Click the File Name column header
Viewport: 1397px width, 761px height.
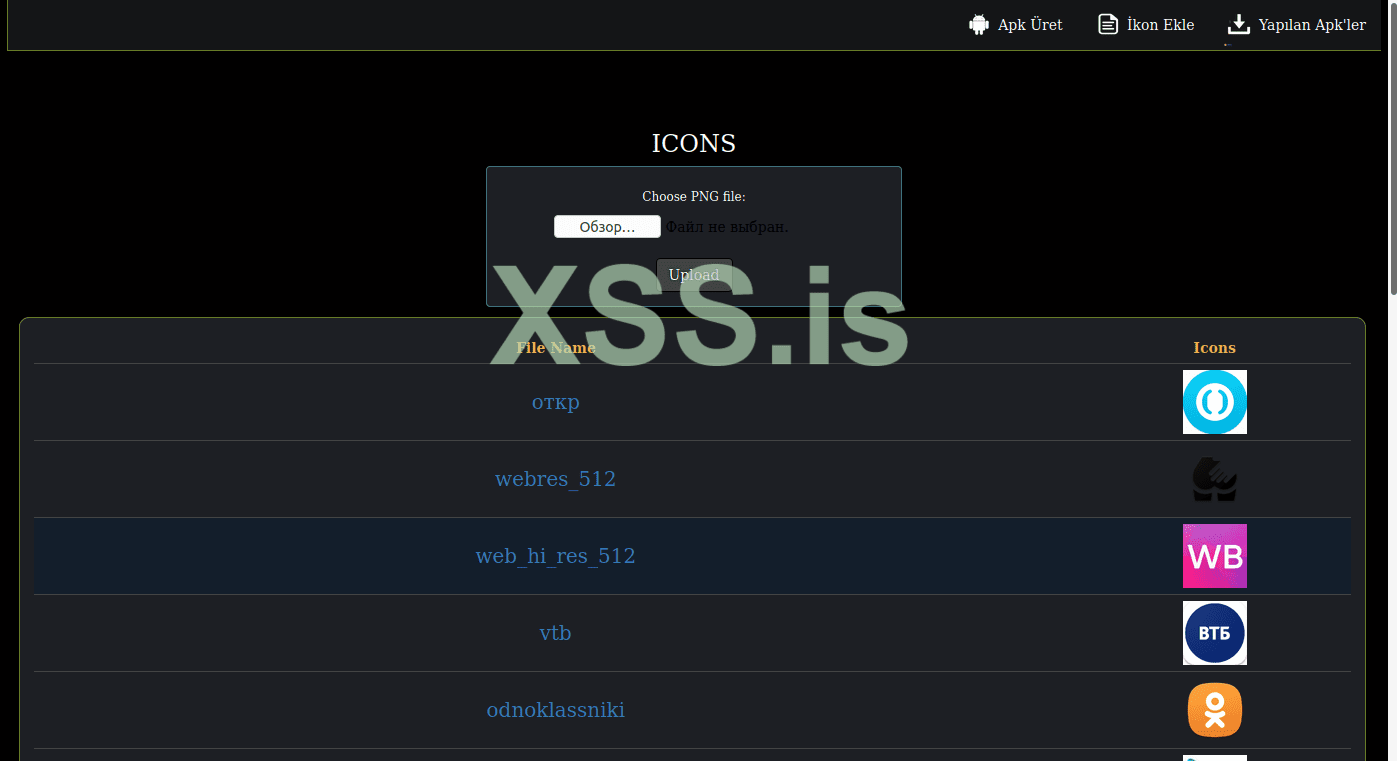coord(556,348)
